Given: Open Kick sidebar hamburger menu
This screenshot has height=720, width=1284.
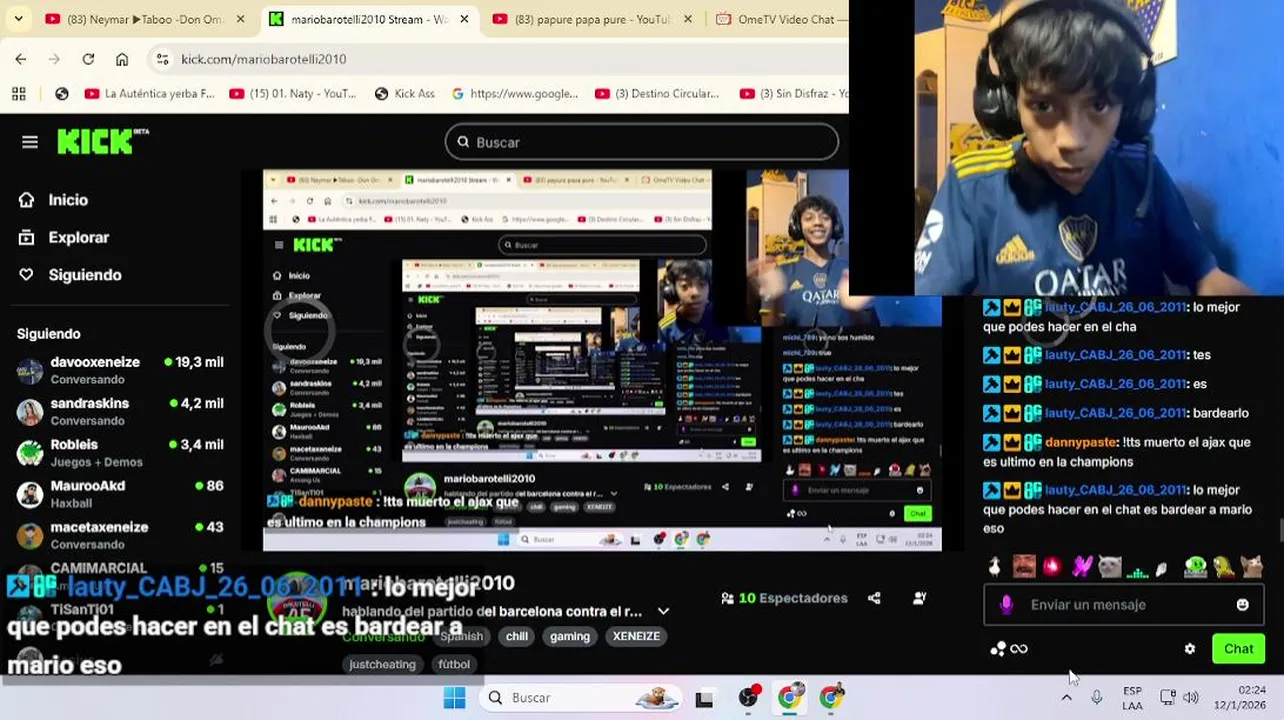Looking at the screenshot, I should [x=30, y=142].
